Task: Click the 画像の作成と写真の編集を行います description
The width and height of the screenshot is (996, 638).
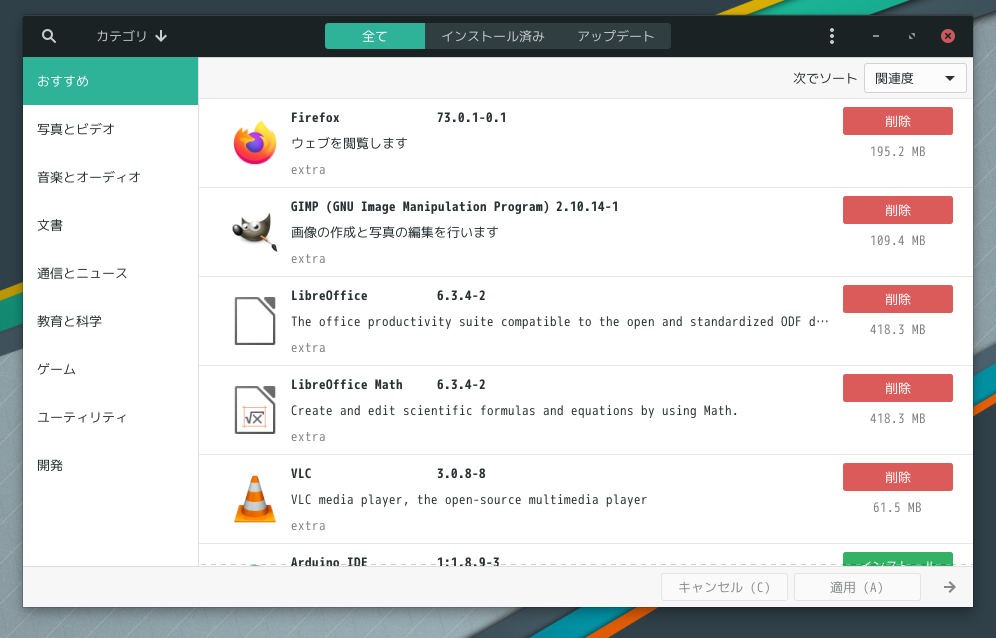Action: 394,233
